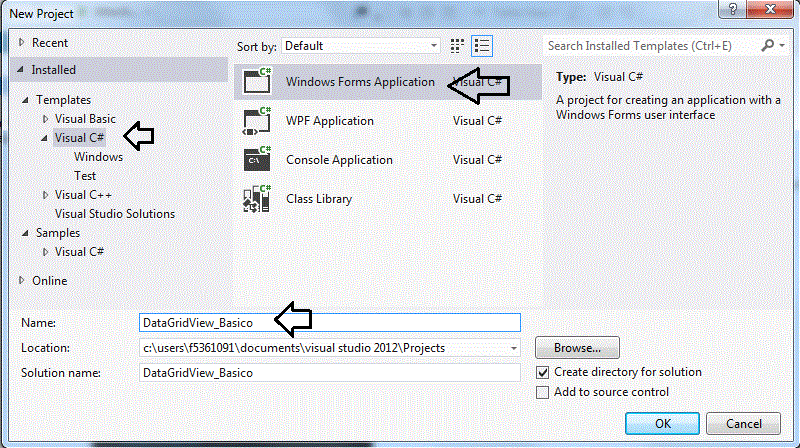The width and height of the screenshot is (800, 448).
Task: Select Visual C# under Templates
Action: (79, 138)
